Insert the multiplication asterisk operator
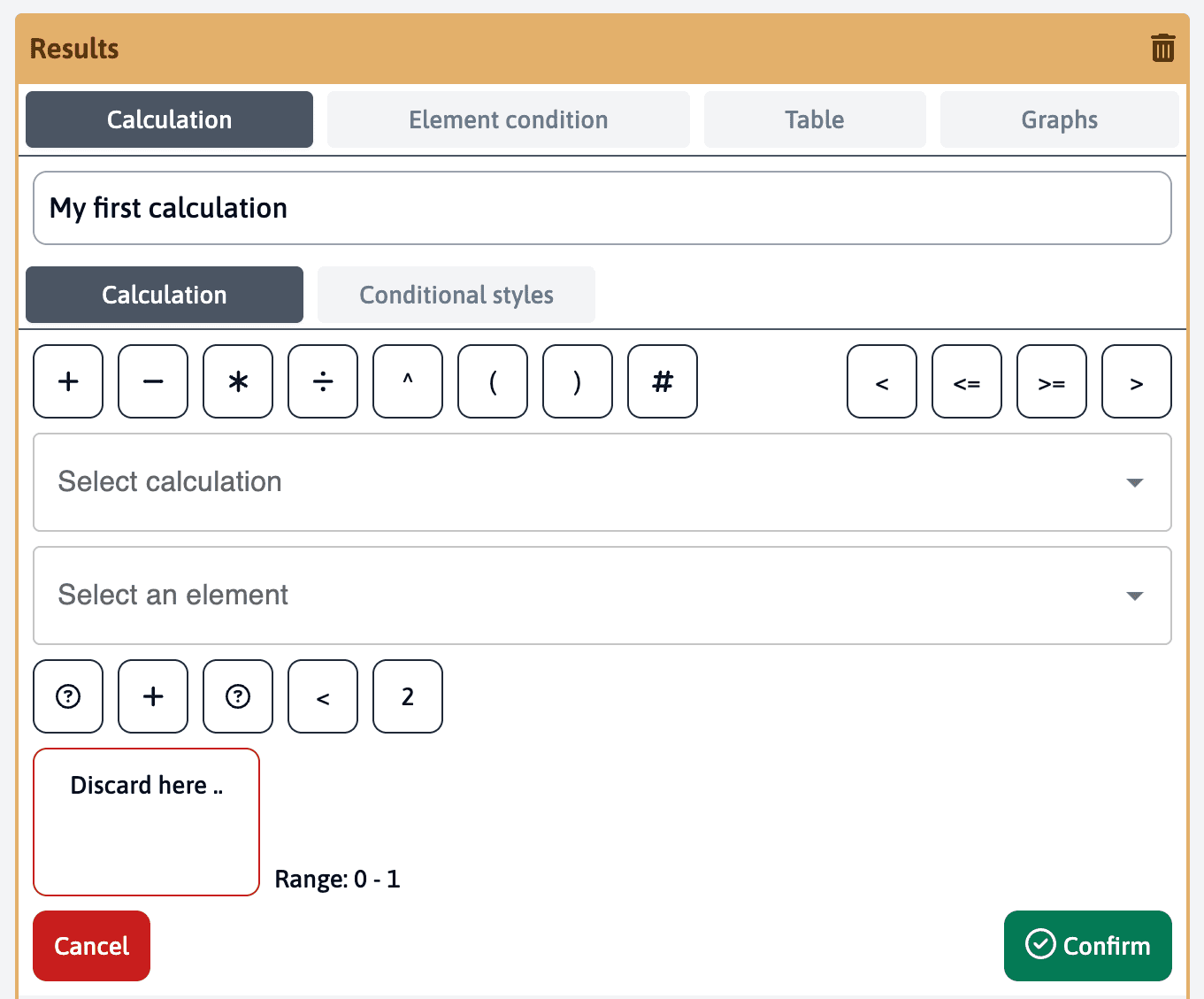This screenshot has width=1204, height=999. tap(238, 381)
